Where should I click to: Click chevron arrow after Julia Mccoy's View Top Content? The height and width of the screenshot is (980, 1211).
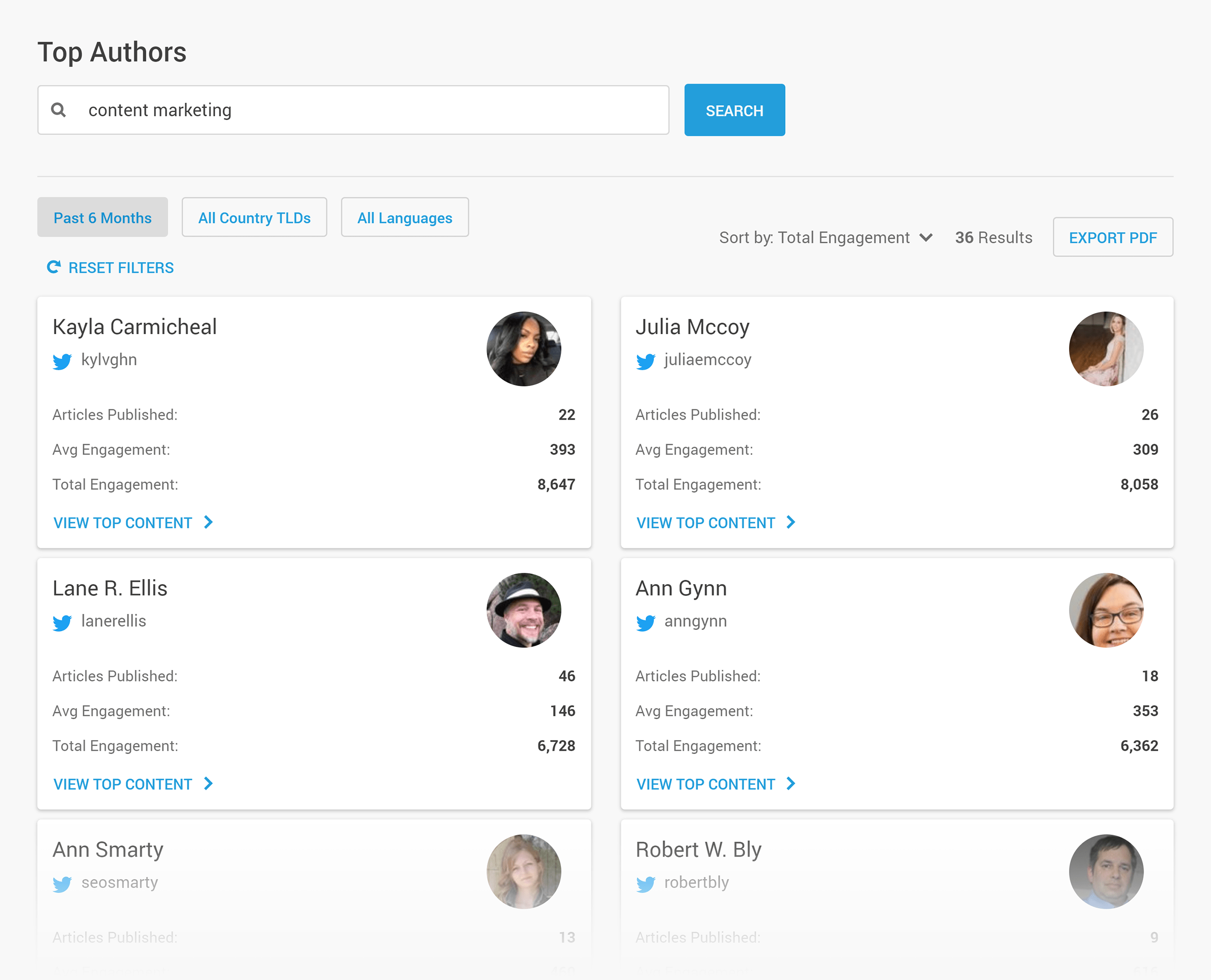point(791,522)
